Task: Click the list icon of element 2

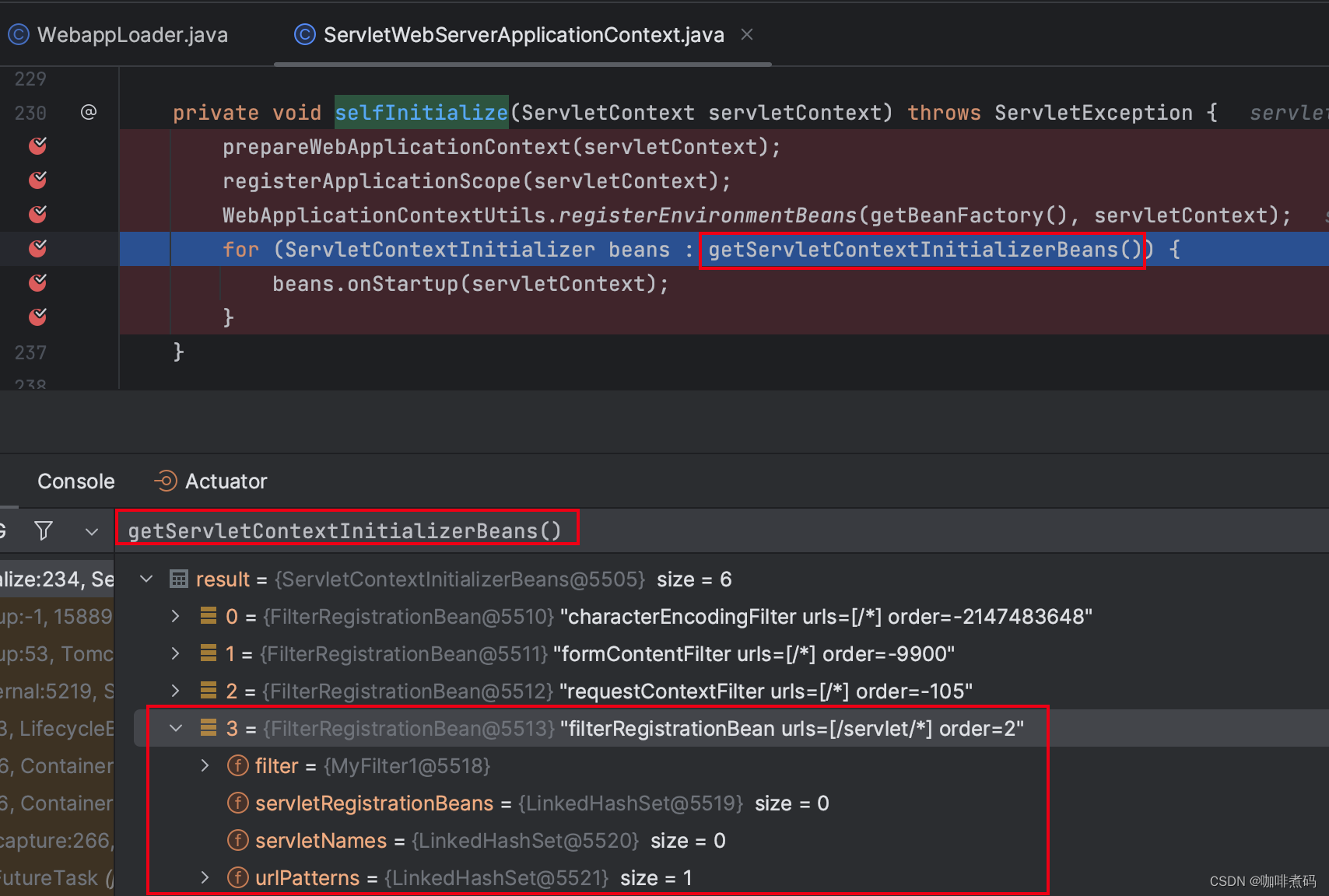Action: tap(208, 691)
